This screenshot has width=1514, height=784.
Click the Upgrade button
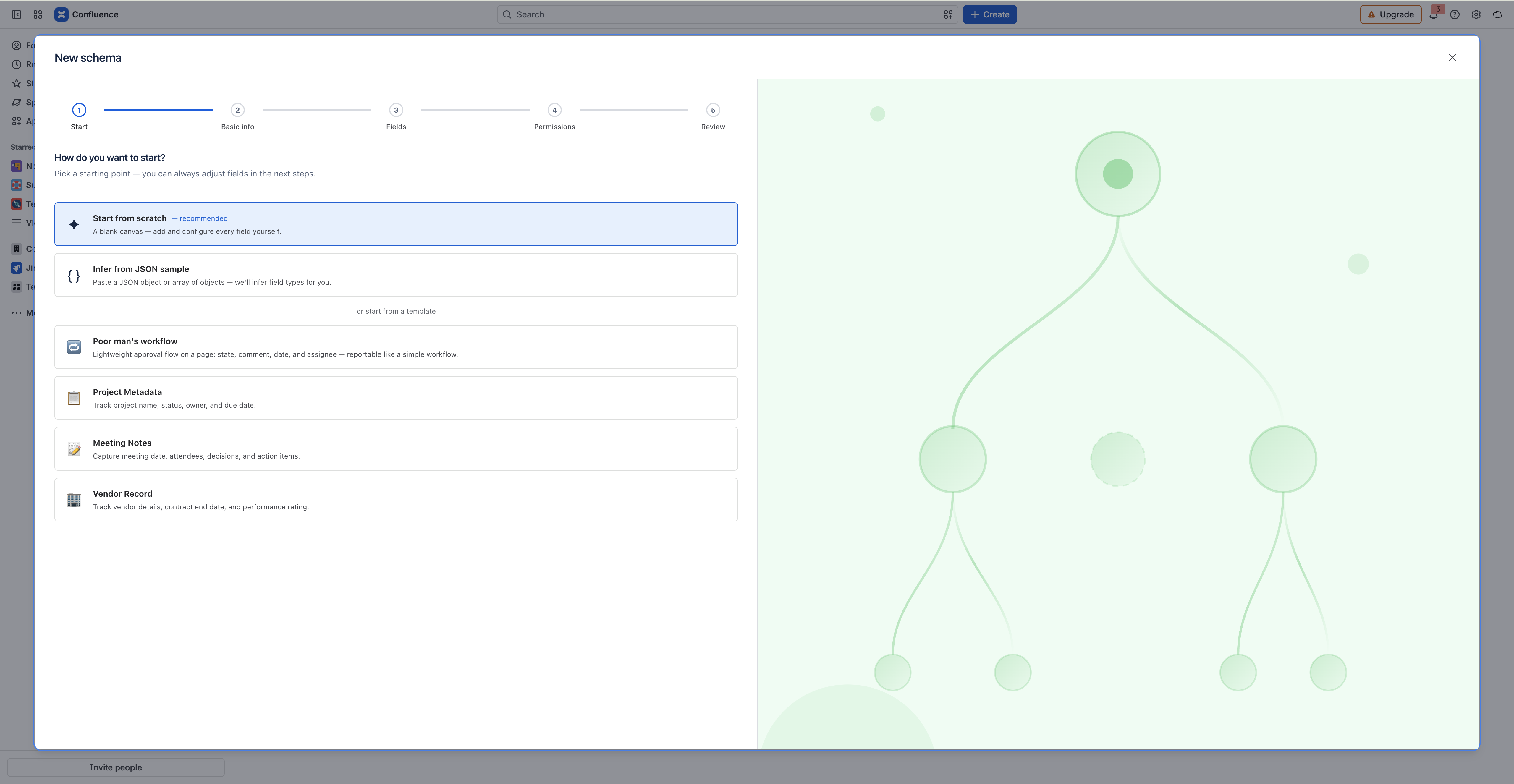[x=1391, y=15]
